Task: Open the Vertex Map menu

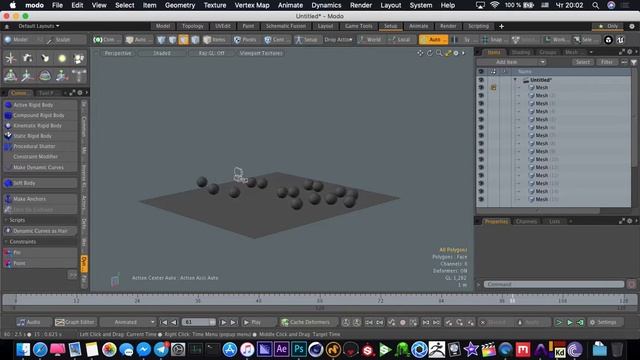Action: click(x=252, y=5)
